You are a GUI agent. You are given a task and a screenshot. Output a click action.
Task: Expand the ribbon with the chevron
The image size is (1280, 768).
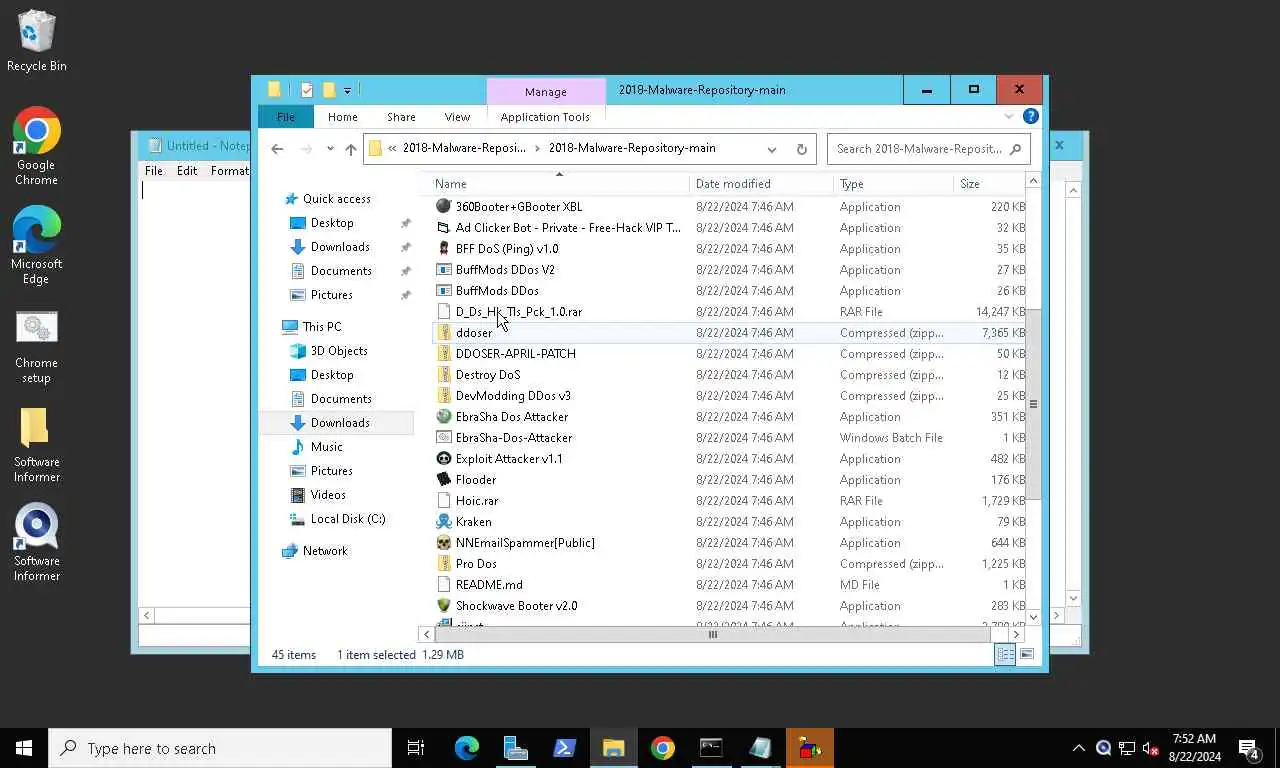point(1009,116)
